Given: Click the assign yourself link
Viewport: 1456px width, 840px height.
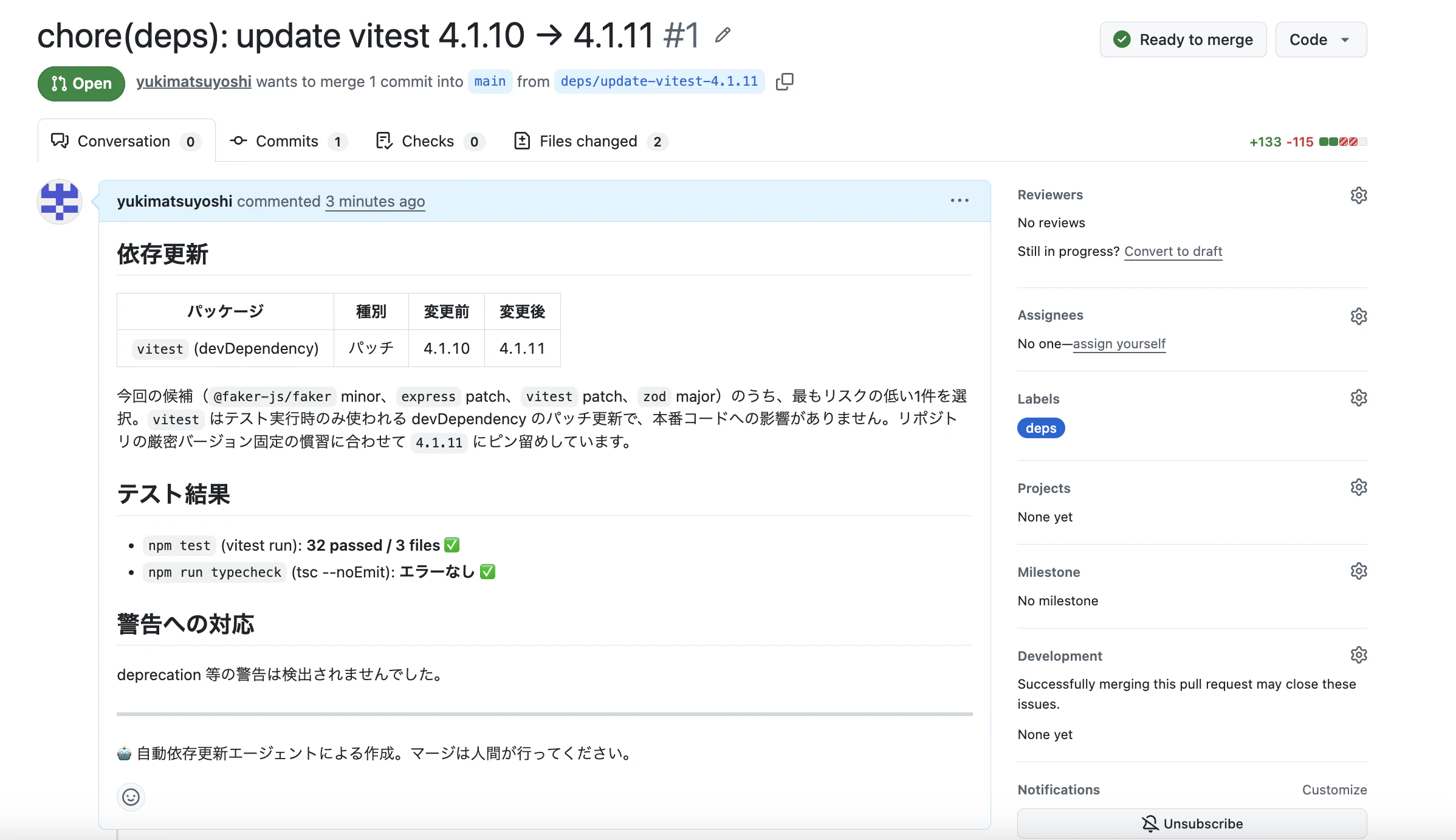Looking at the screenshot, I should [1119, 343].
